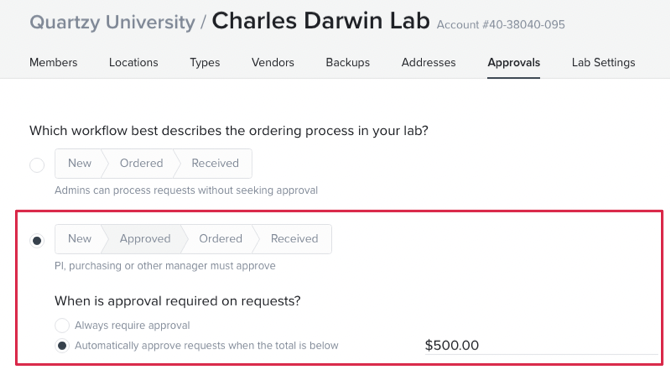Choose Always require approval option
Image resolution: width=670 pixels, height=370 pixels.
pyautogui.click(x=62, y=325)
